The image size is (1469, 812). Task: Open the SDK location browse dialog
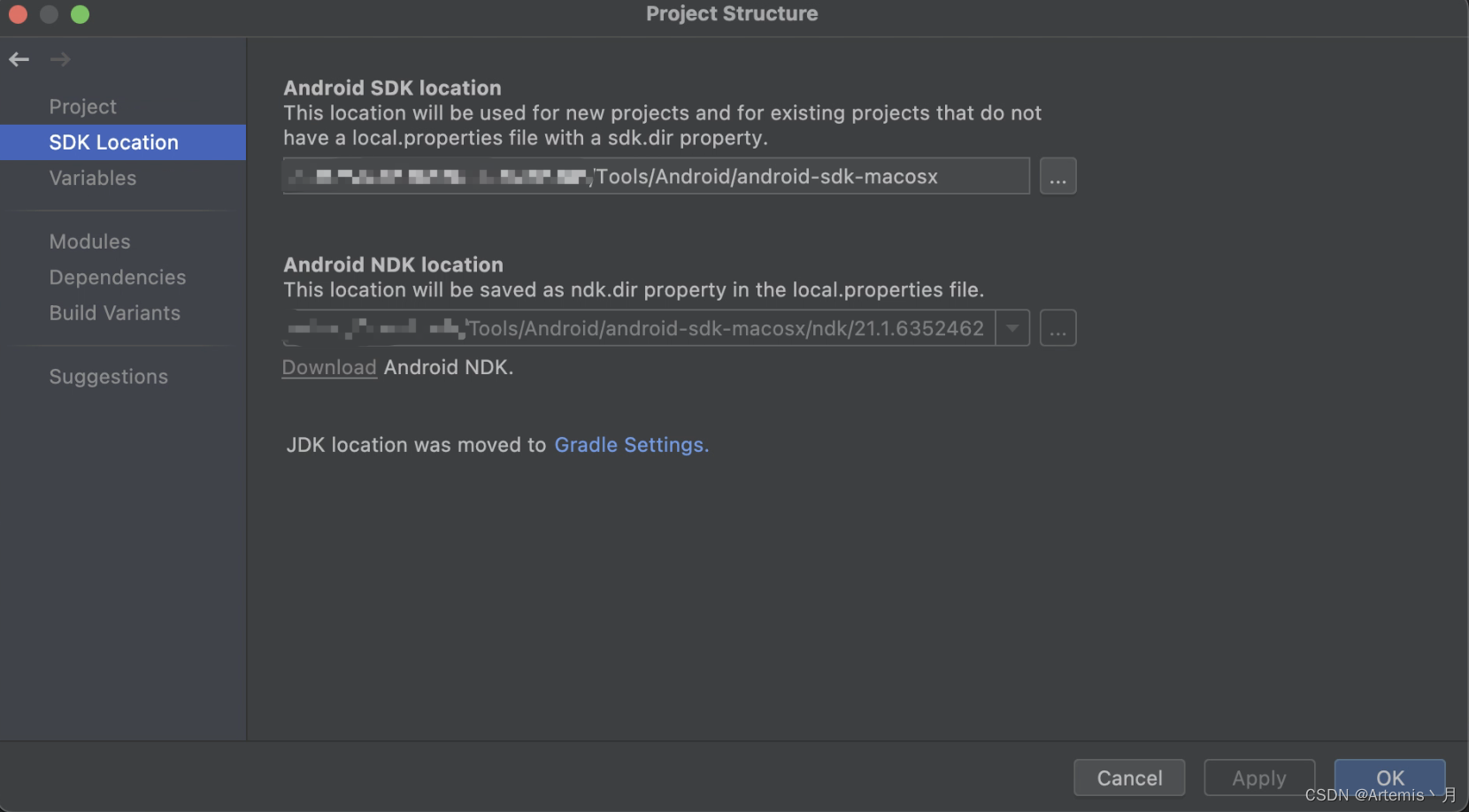[1058, 176]
